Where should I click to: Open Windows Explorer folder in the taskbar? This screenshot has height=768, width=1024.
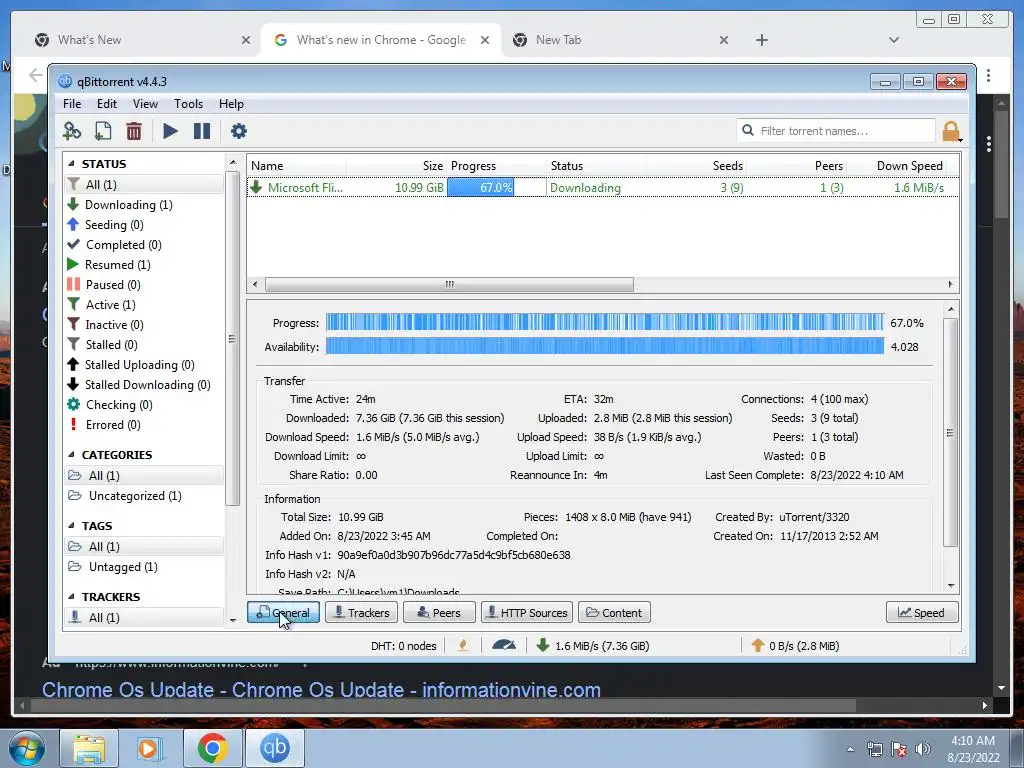(x=89, y=748)
